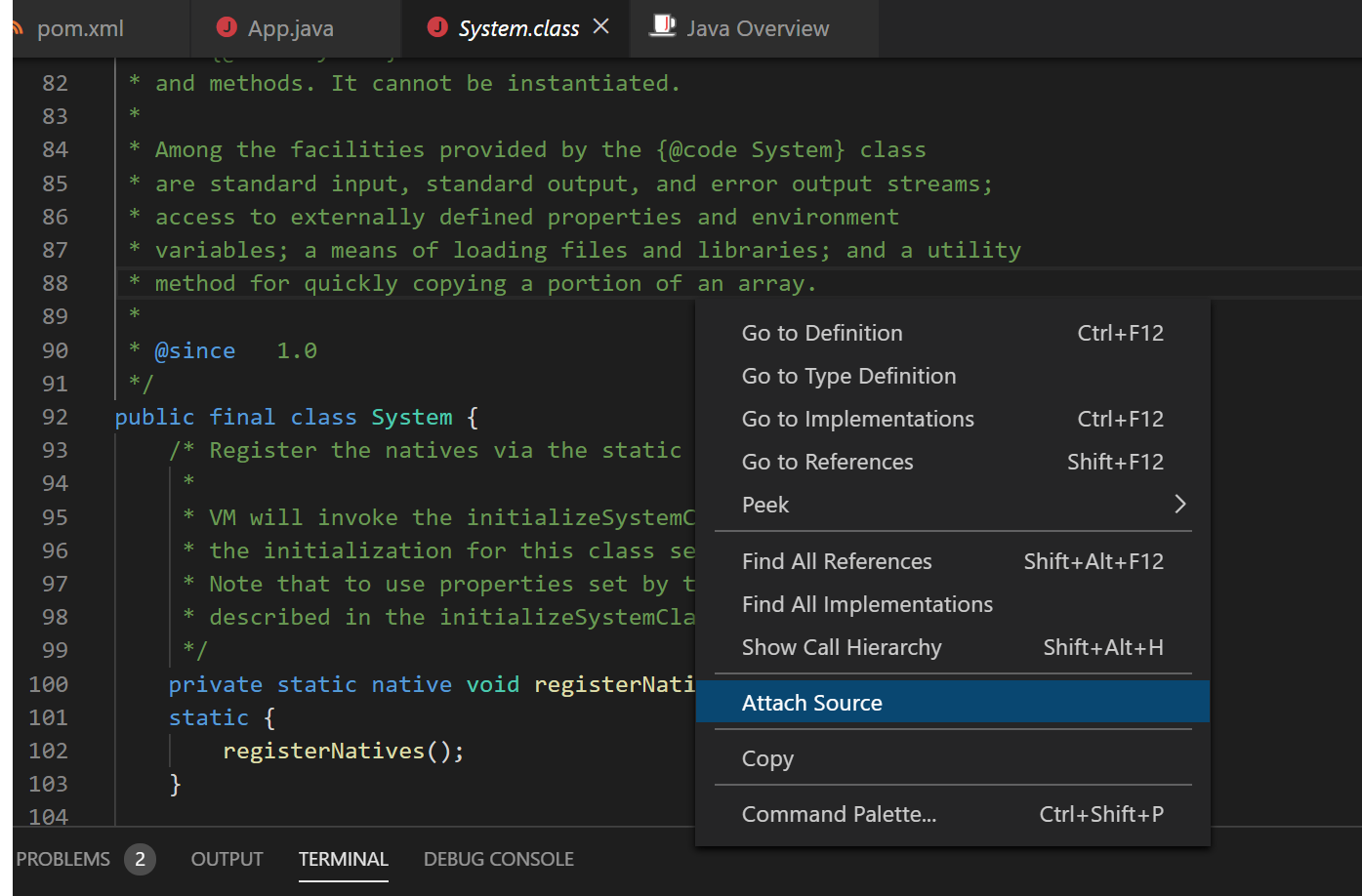Click 'the initialization for this class' comment
The image size is (1362, 896).
coord(438,550)
